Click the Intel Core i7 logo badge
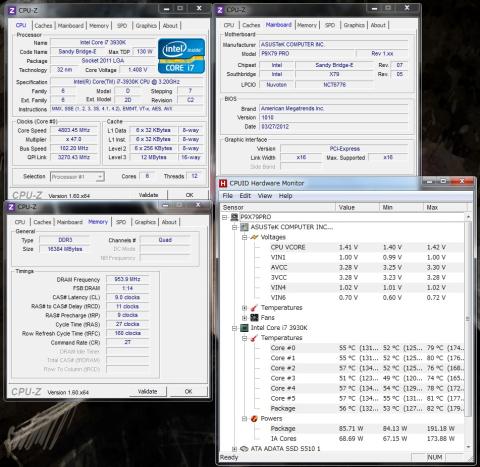The image size is (480, 467). (x=181, y=56)
